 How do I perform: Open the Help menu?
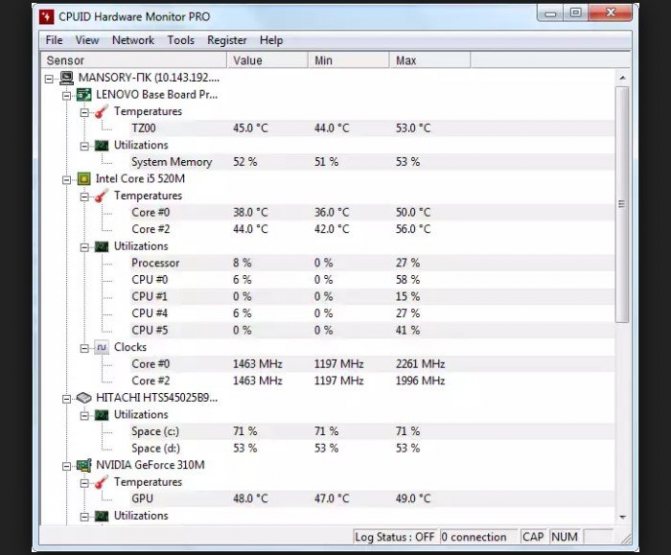click(271, 40)
